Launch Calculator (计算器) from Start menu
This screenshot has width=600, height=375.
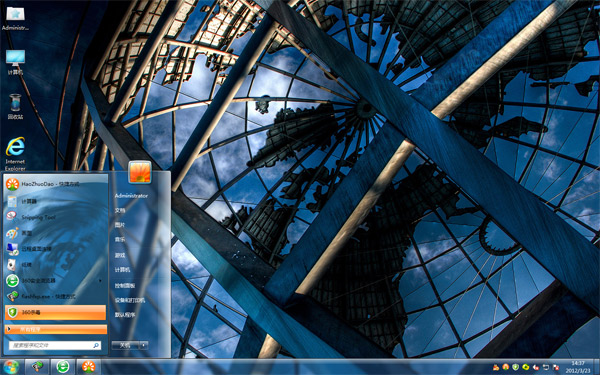click(x=56, y=201)
